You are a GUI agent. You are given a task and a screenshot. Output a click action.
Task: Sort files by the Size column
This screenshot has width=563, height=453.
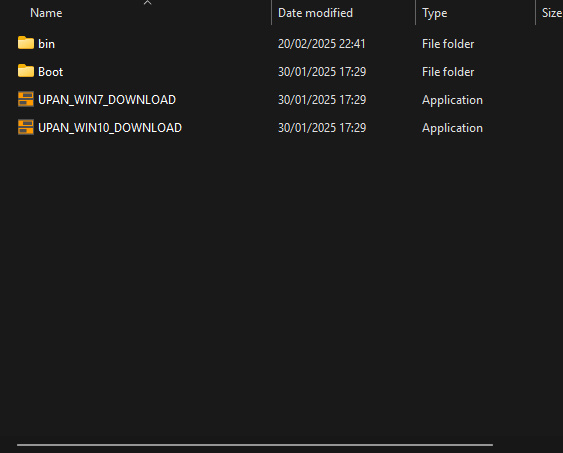point(552,13)
